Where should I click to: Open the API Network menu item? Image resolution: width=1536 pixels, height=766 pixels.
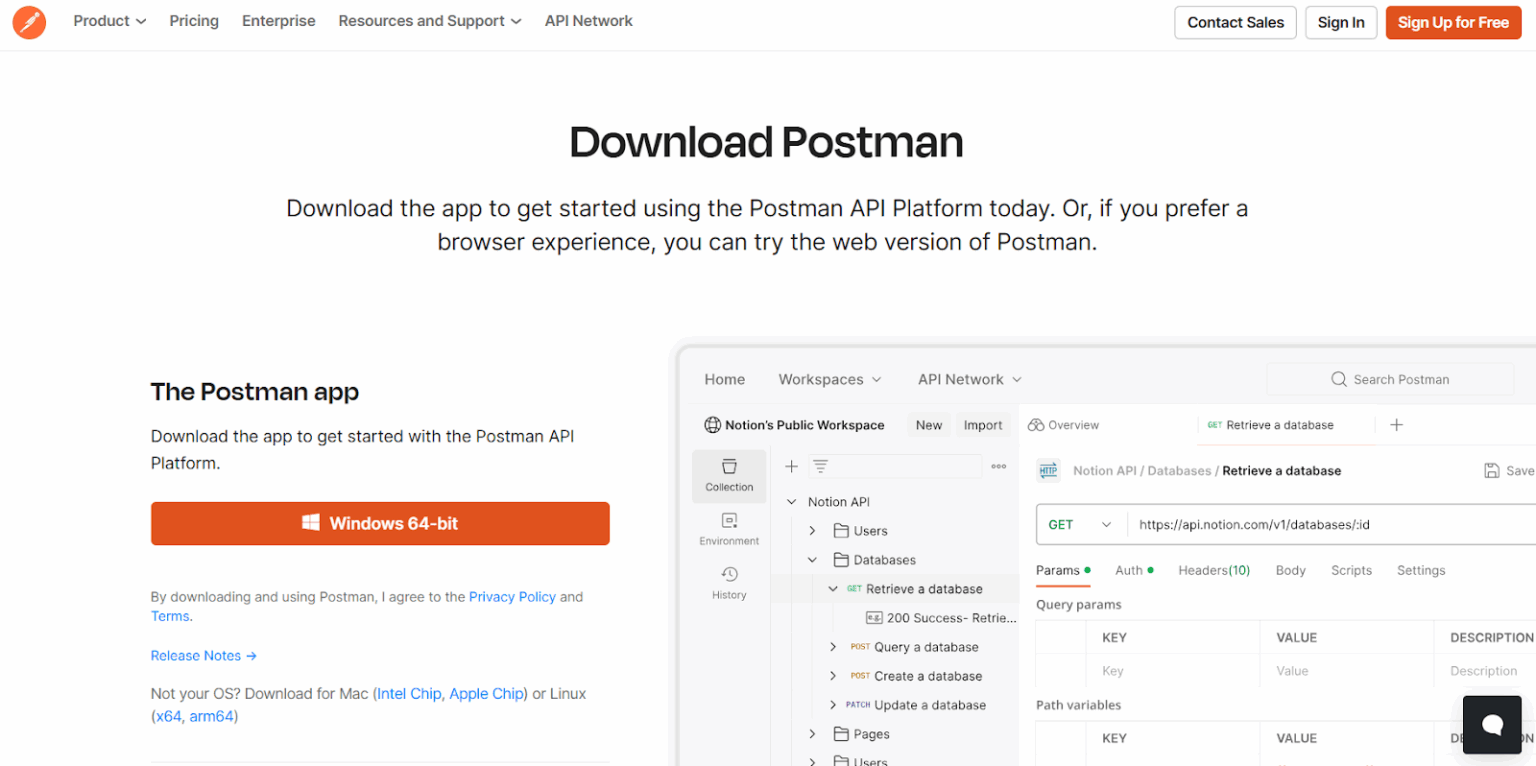tap(588, 21)
